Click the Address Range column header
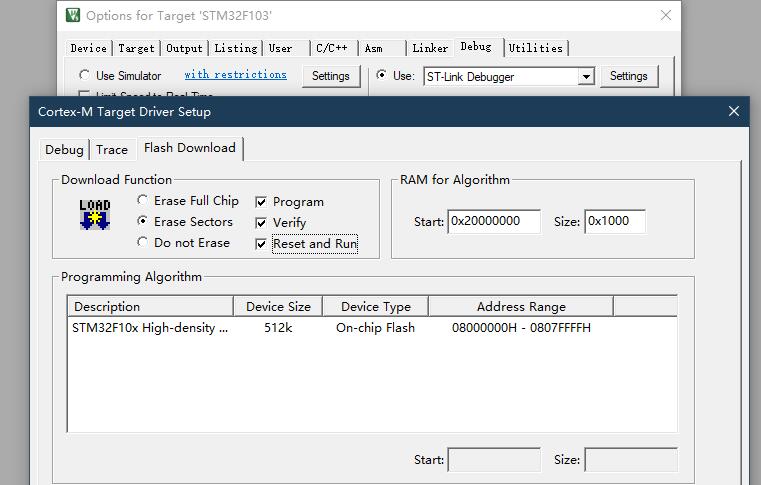The width and height of the screenshot is (761, 485). coord(521,306)
